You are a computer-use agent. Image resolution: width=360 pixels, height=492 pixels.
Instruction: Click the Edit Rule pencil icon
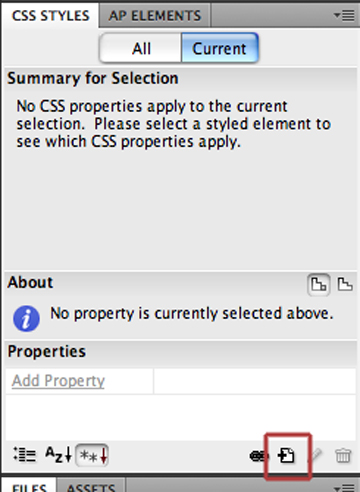(x=316, y=455)
